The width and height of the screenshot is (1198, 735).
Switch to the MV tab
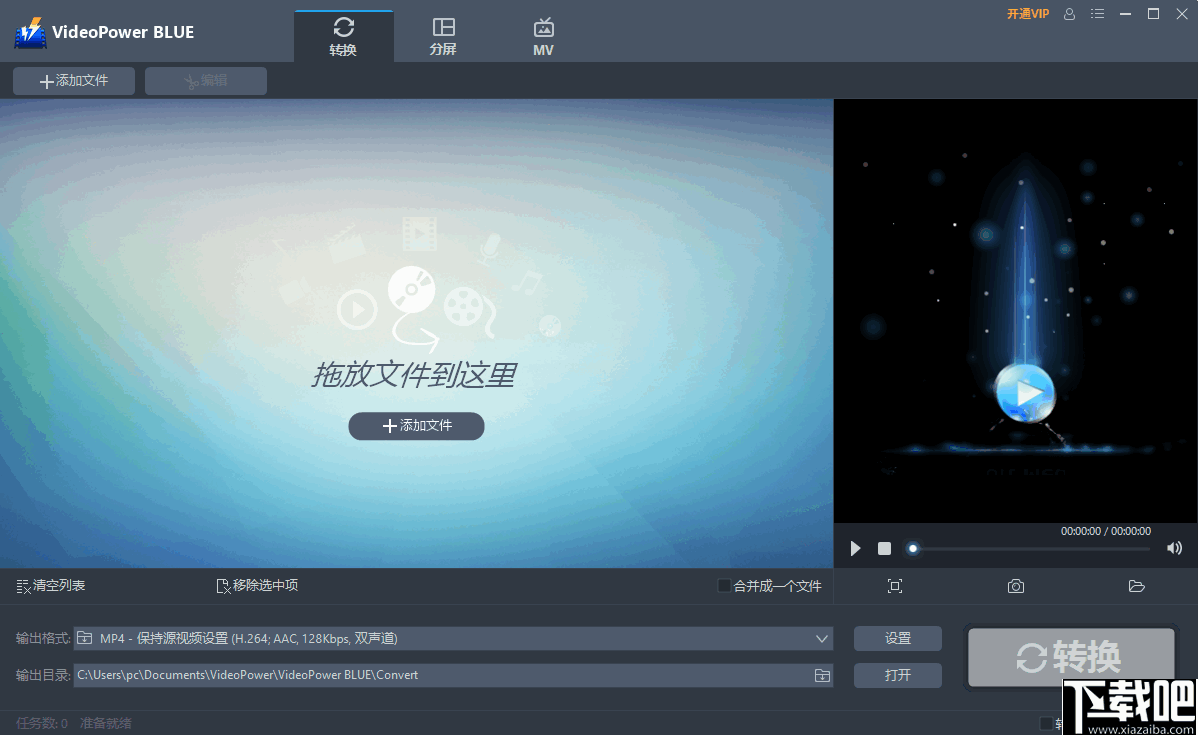(543, 33)
